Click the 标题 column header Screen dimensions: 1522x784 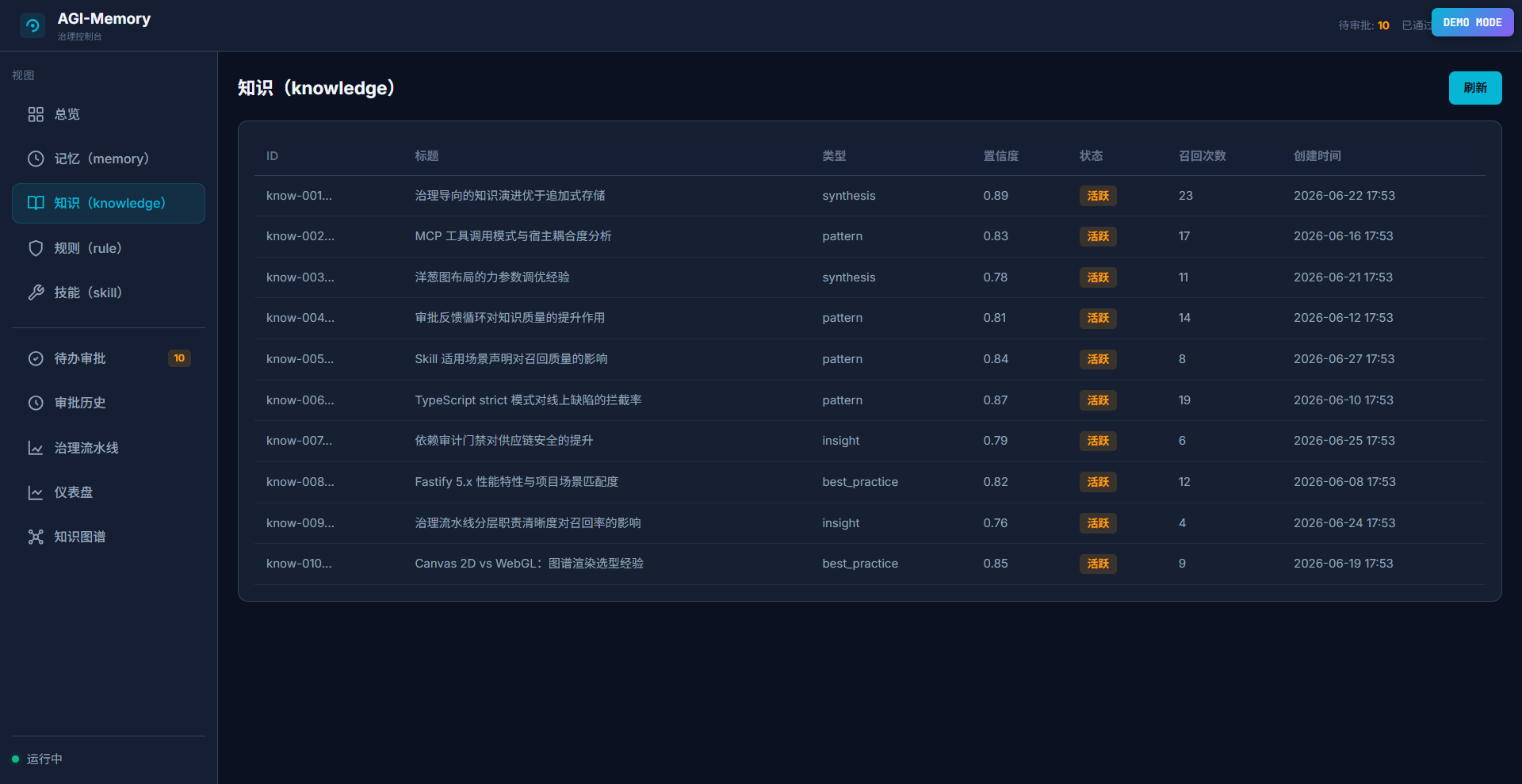click(x=426, y=156)
